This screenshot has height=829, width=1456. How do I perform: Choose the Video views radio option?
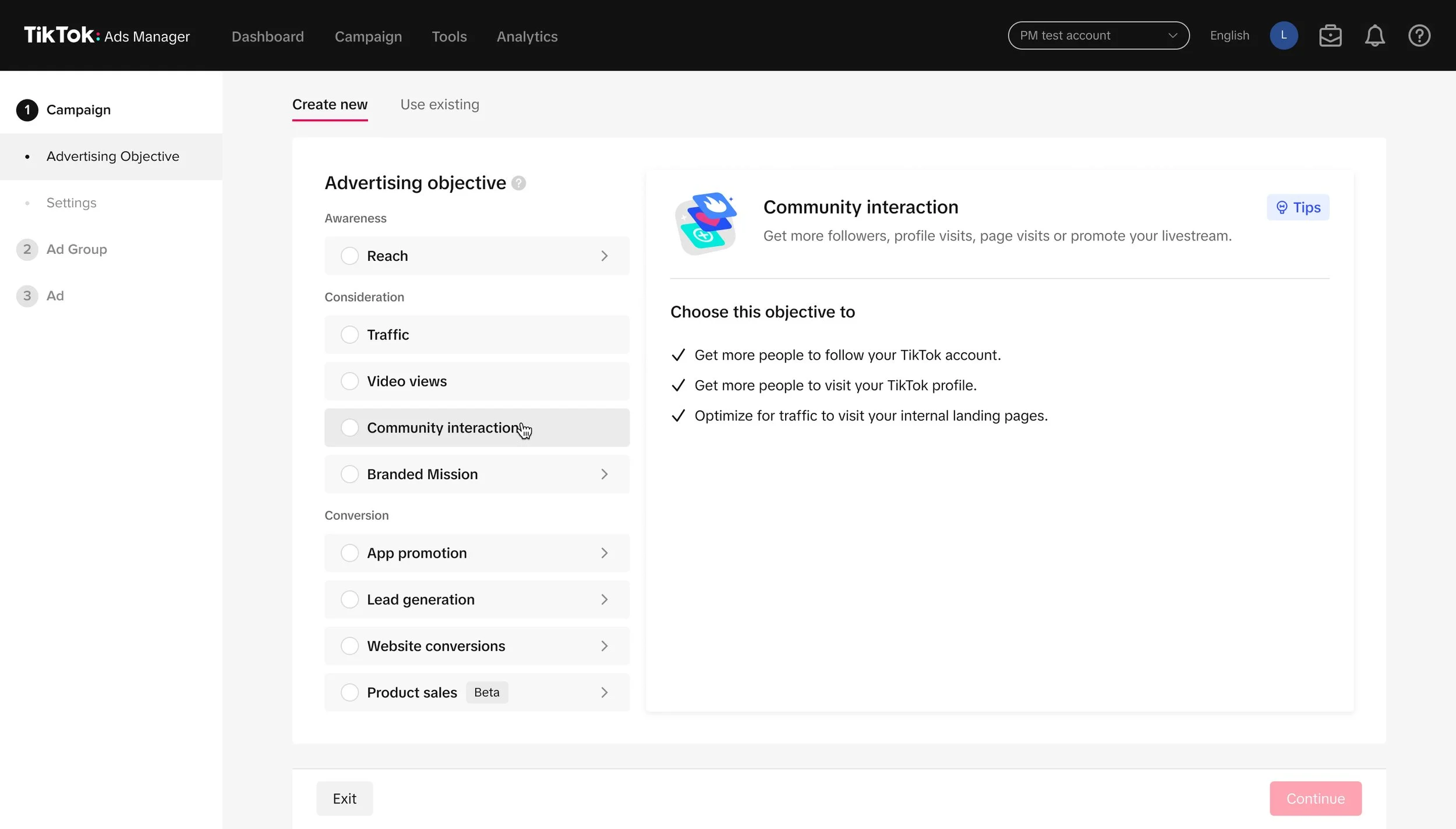pyautogui.click(x=349, y=381)
